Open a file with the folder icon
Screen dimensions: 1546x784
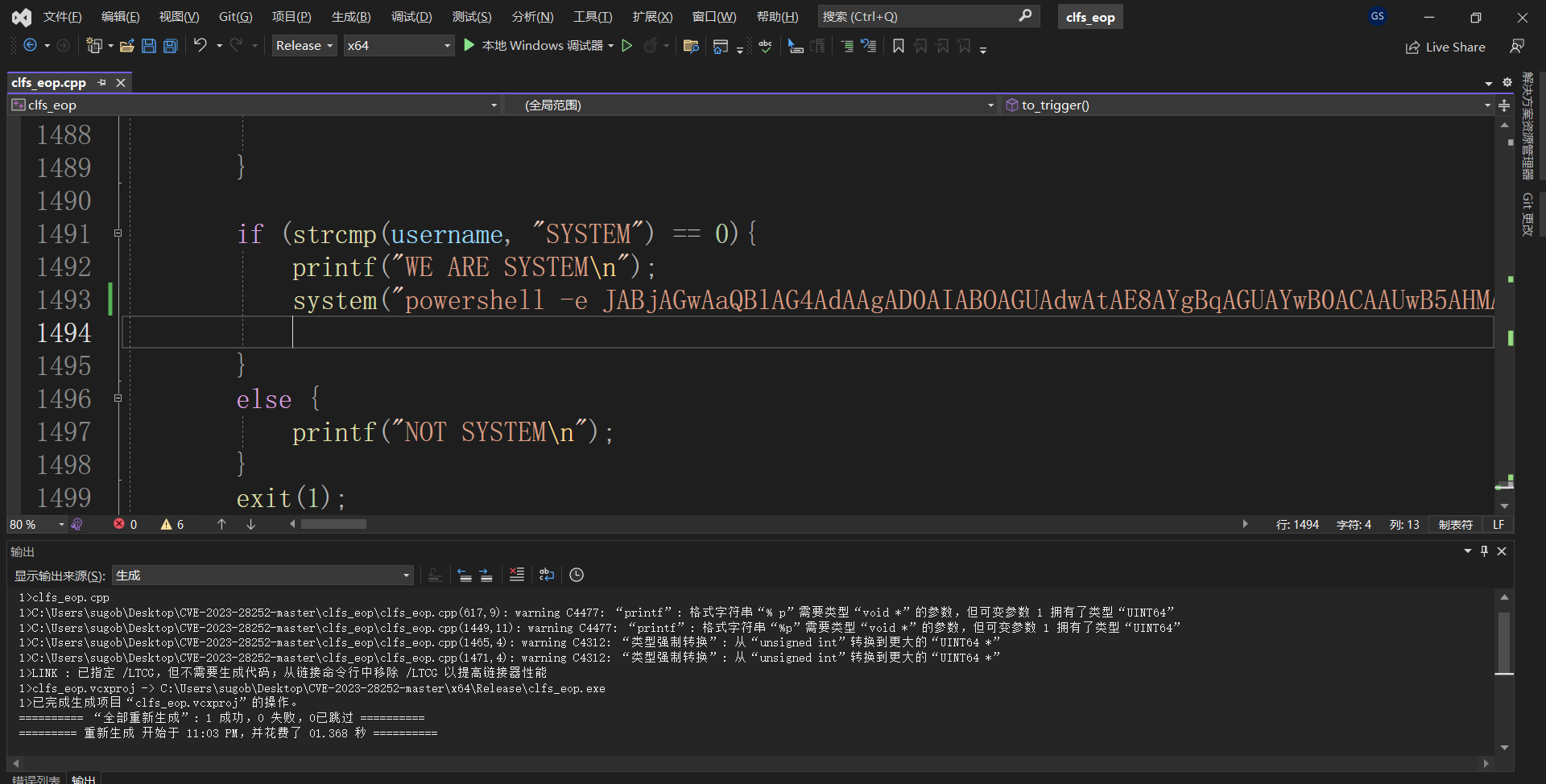pos(126,46)
